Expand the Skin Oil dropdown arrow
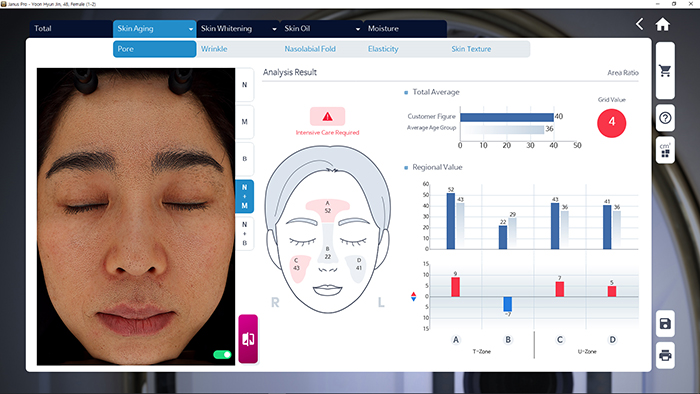 click(358, 29)
